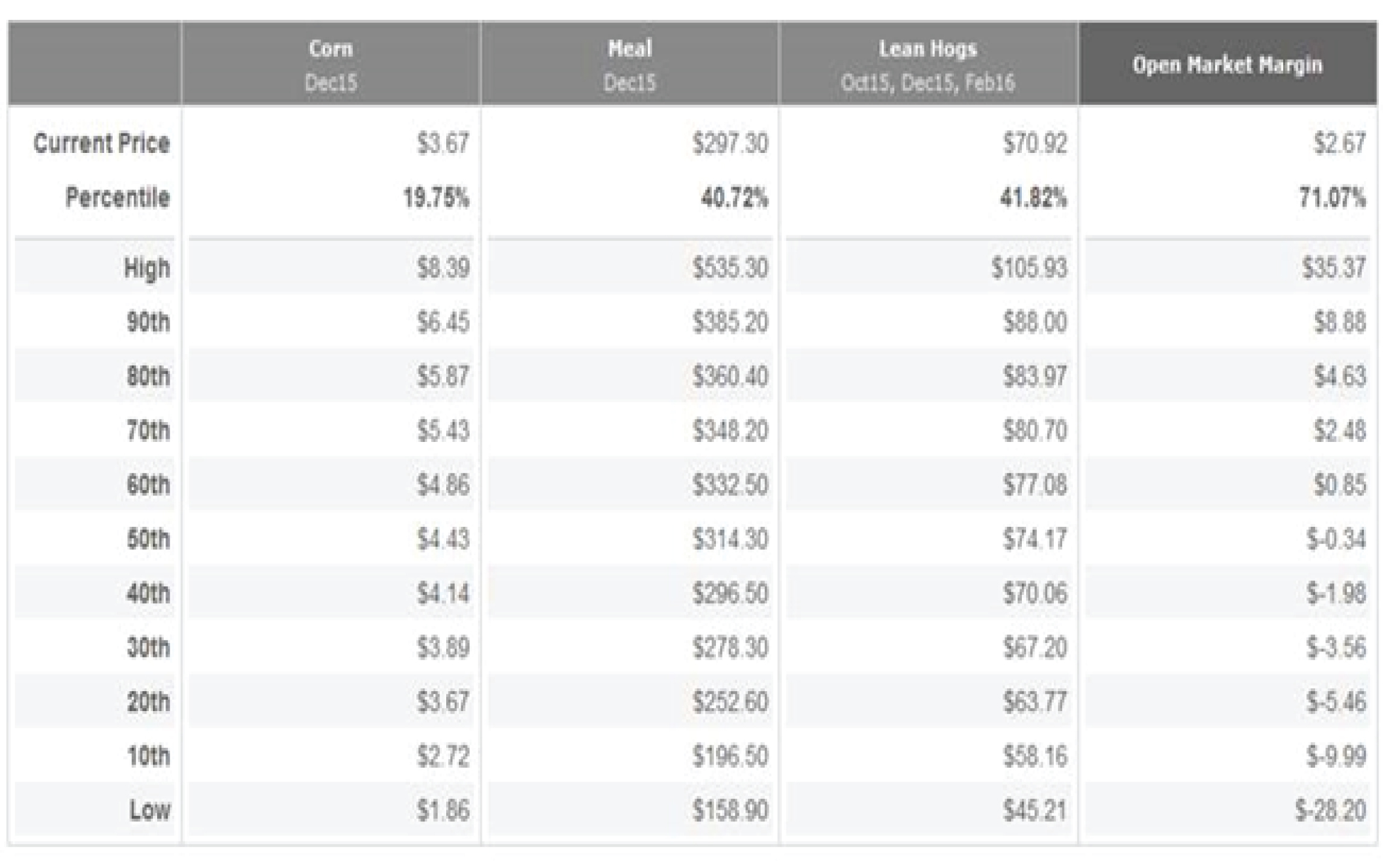The width and height of the screenshot is (1400, 864).
Task: Click Corn 10th percentile value $2.72
Action: point(443,756)
